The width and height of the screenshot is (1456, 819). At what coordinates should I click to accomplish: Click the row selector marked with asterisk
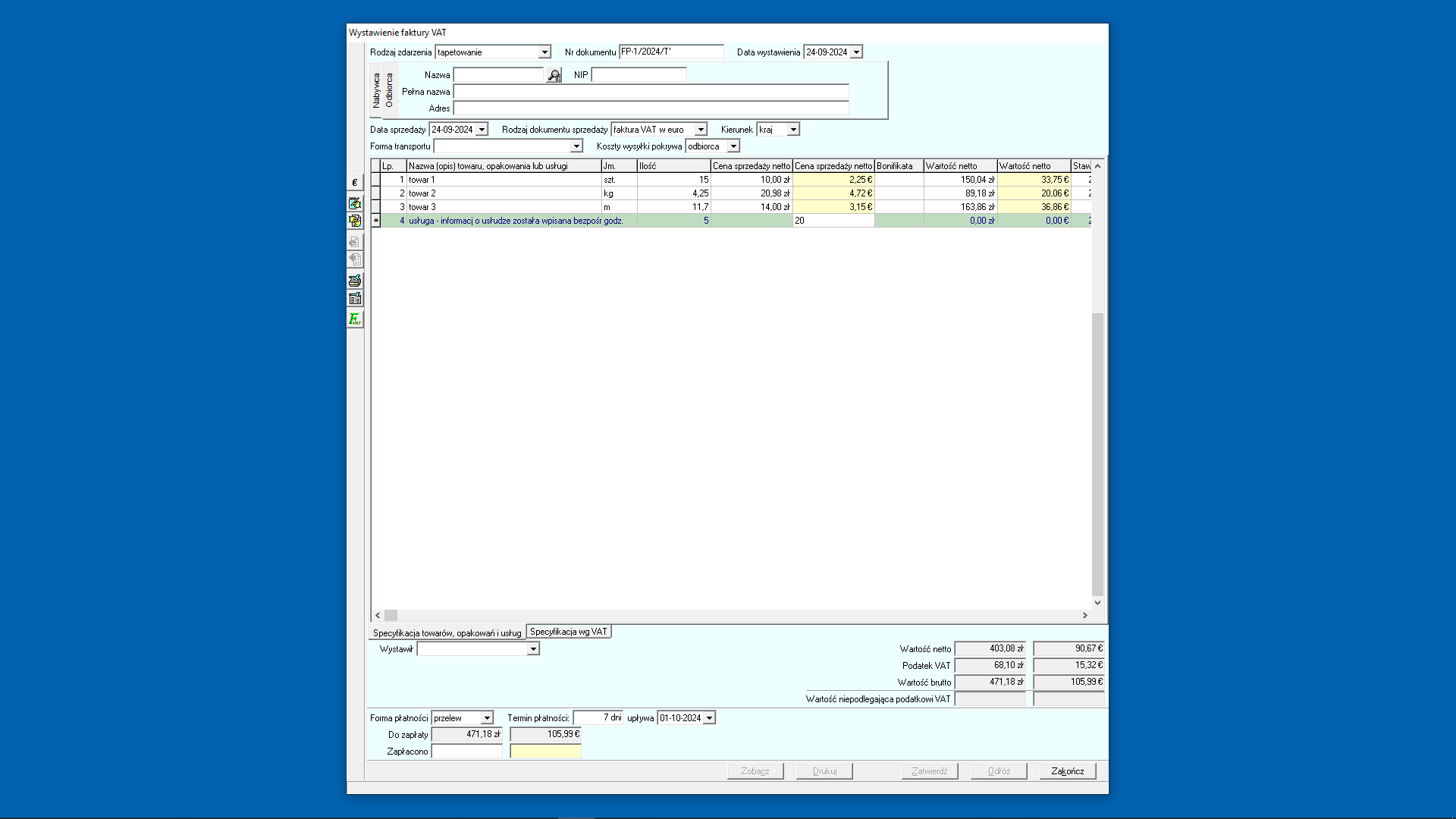(376, 221)
